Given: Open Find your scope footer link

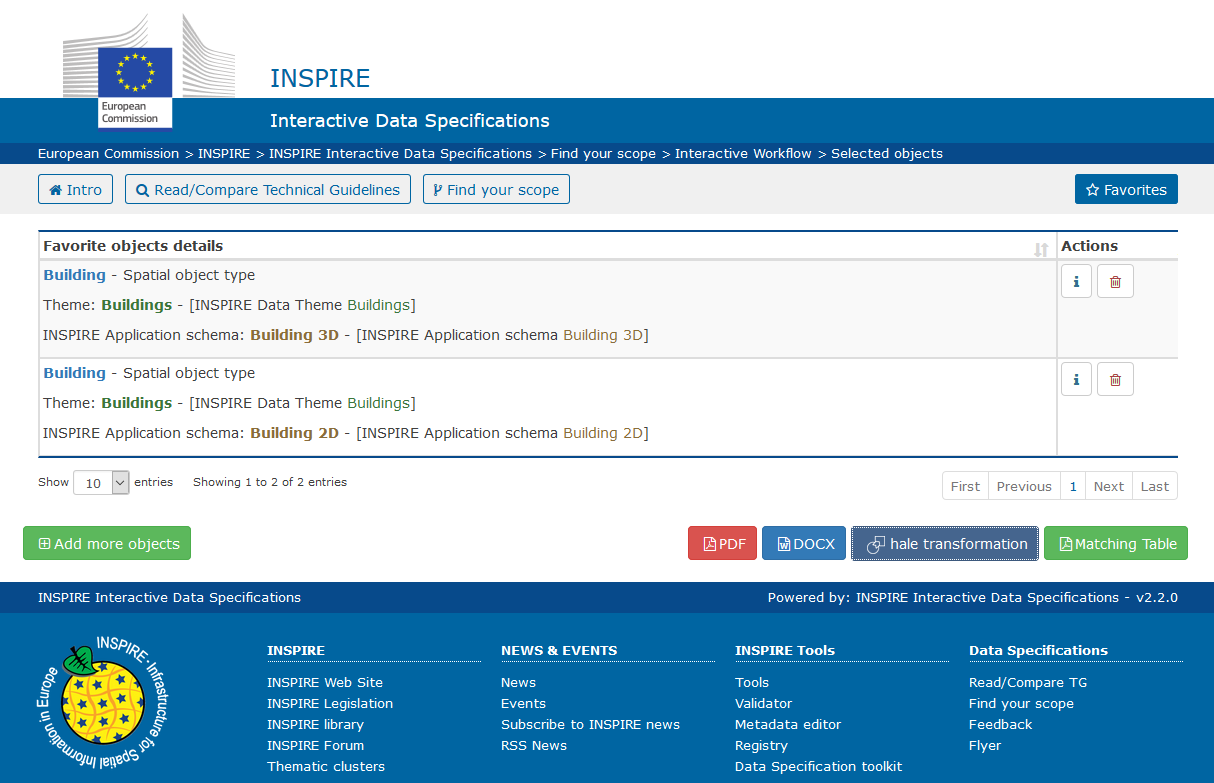Looking at the screenshot, I should tap(1021, 703).
